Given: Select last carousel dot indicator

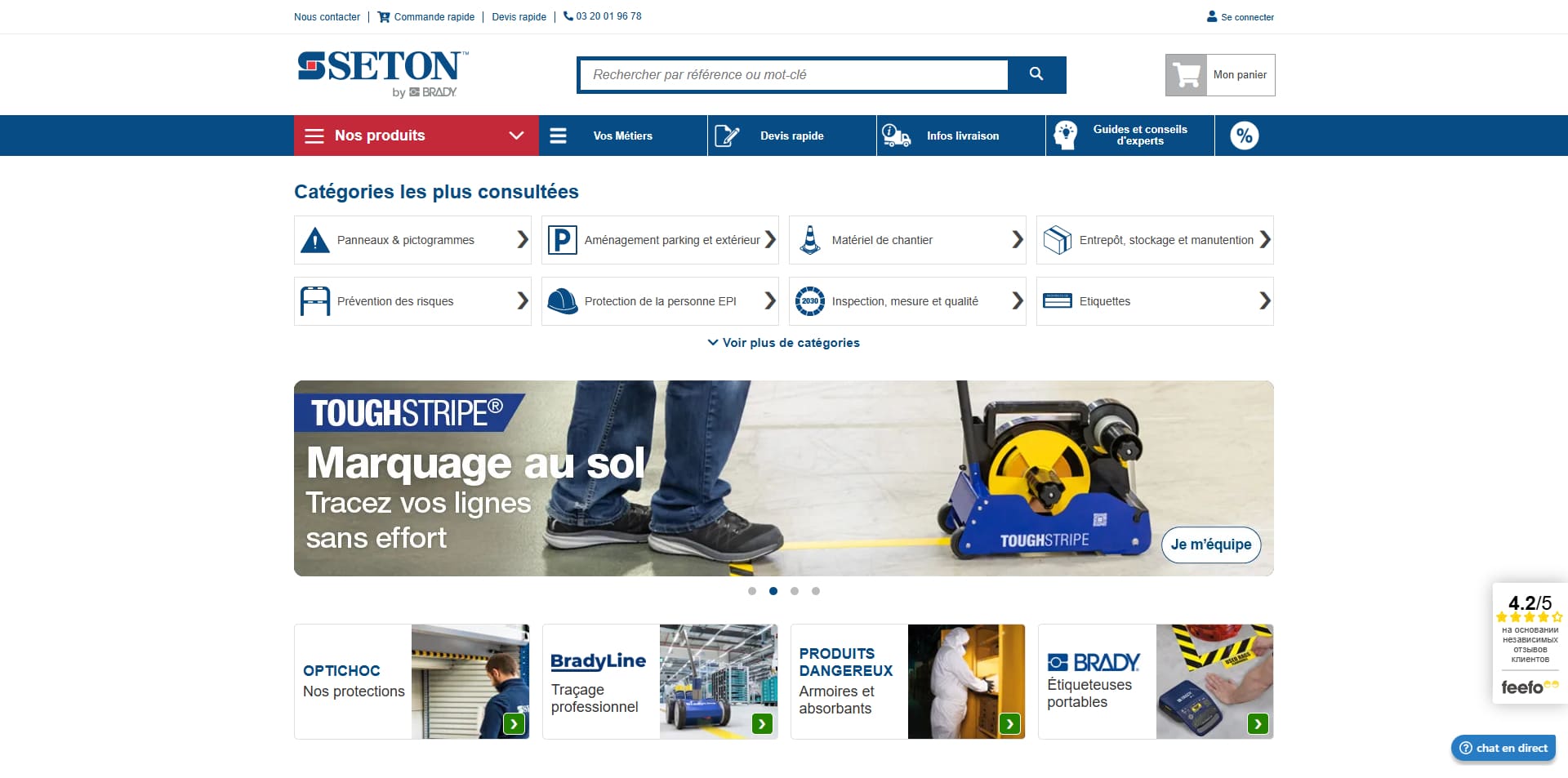Looking at the screenshot, I should 816,591.
